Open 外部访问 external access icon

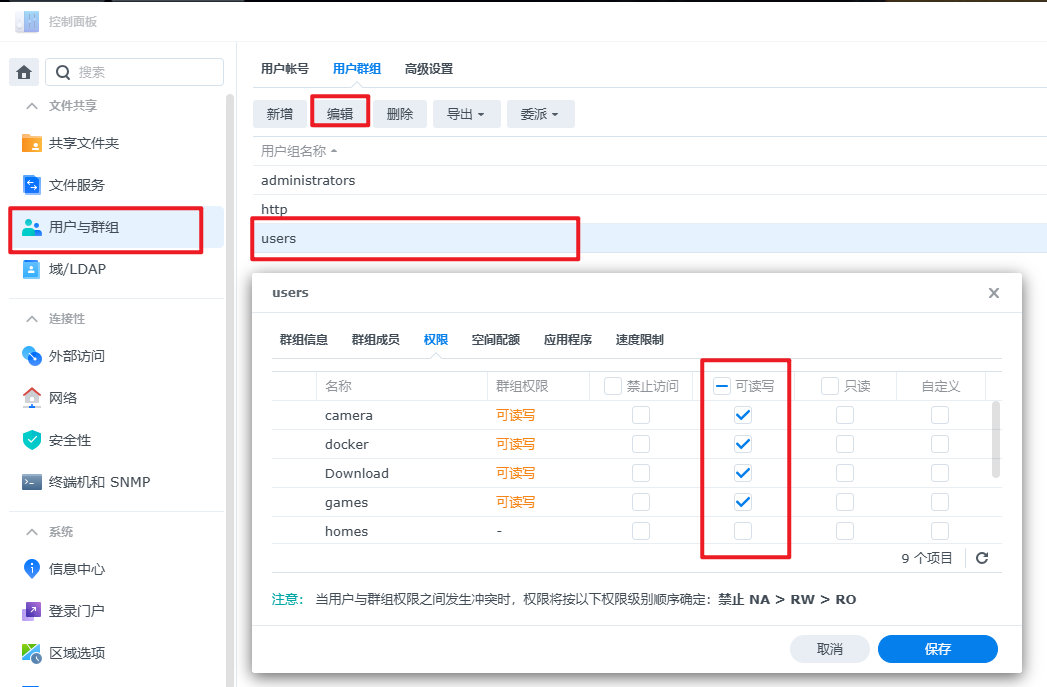point(32,356)
